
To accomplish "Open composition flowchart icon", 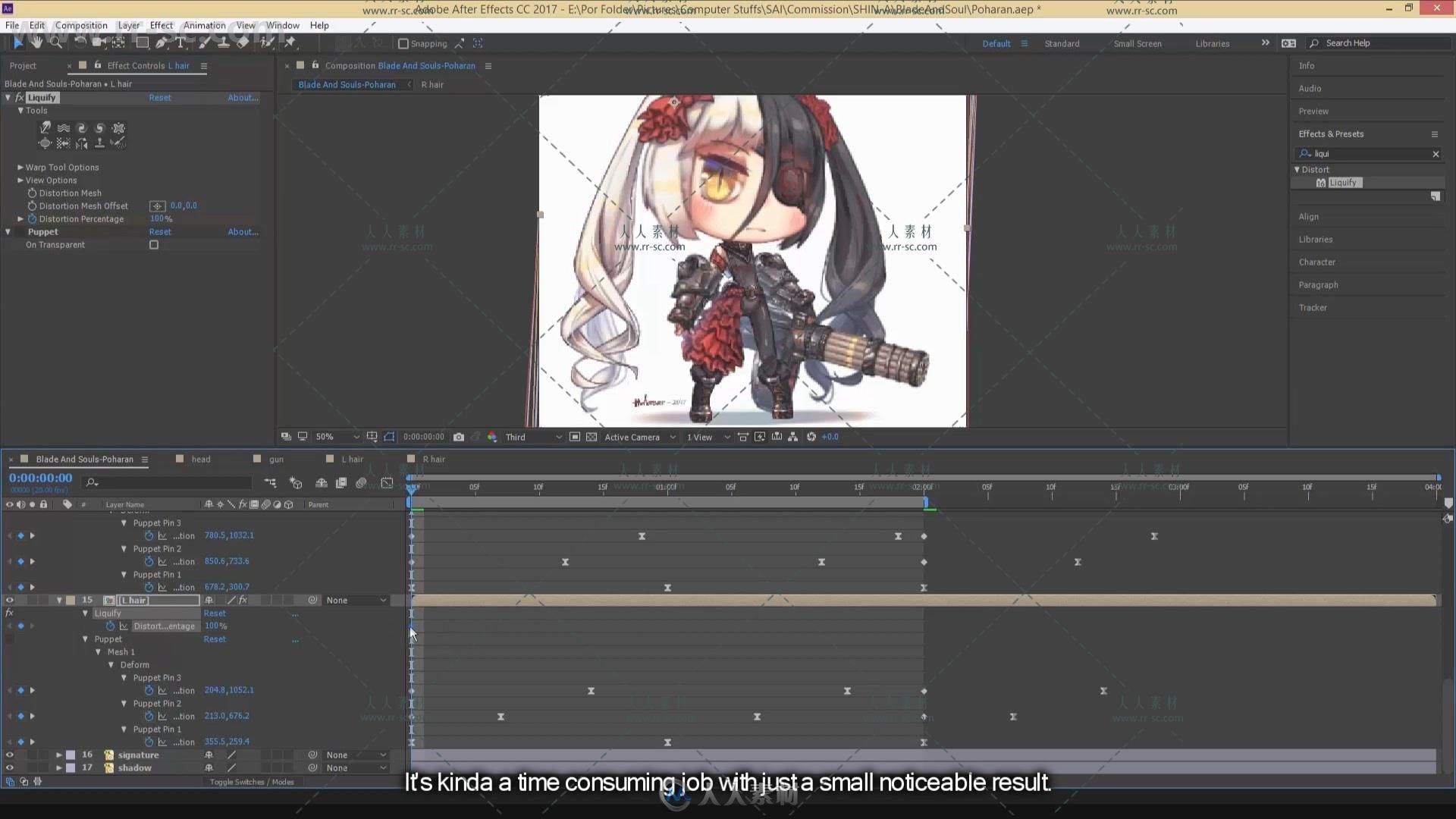I will 792,437.
